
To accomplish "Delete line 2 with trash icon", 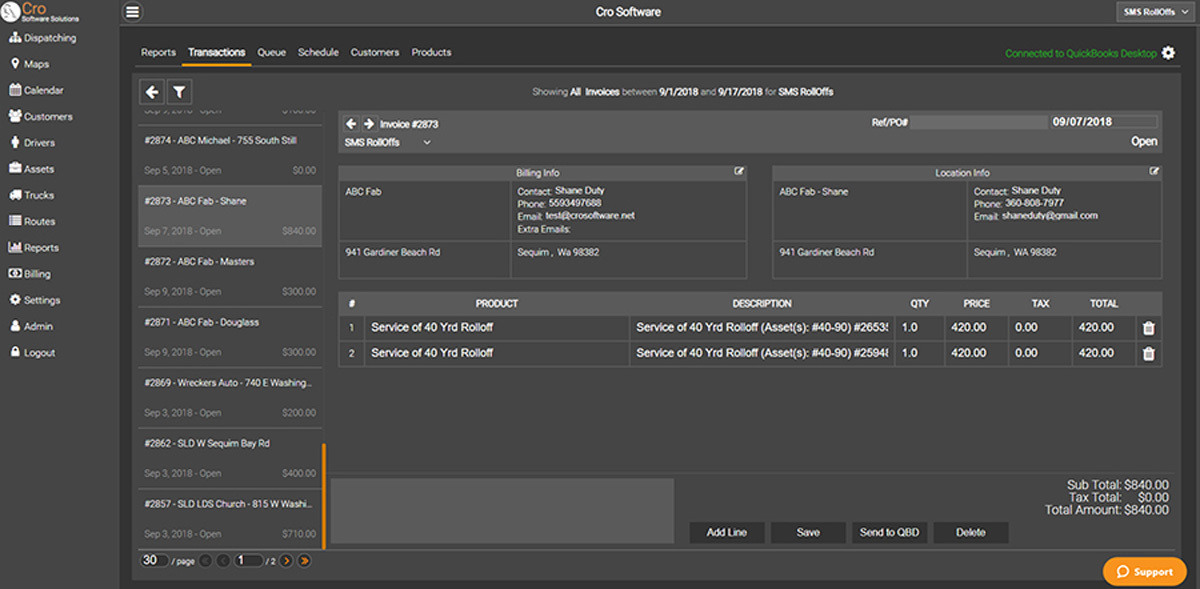I will pyautogui.click(x=1148, y=353).
